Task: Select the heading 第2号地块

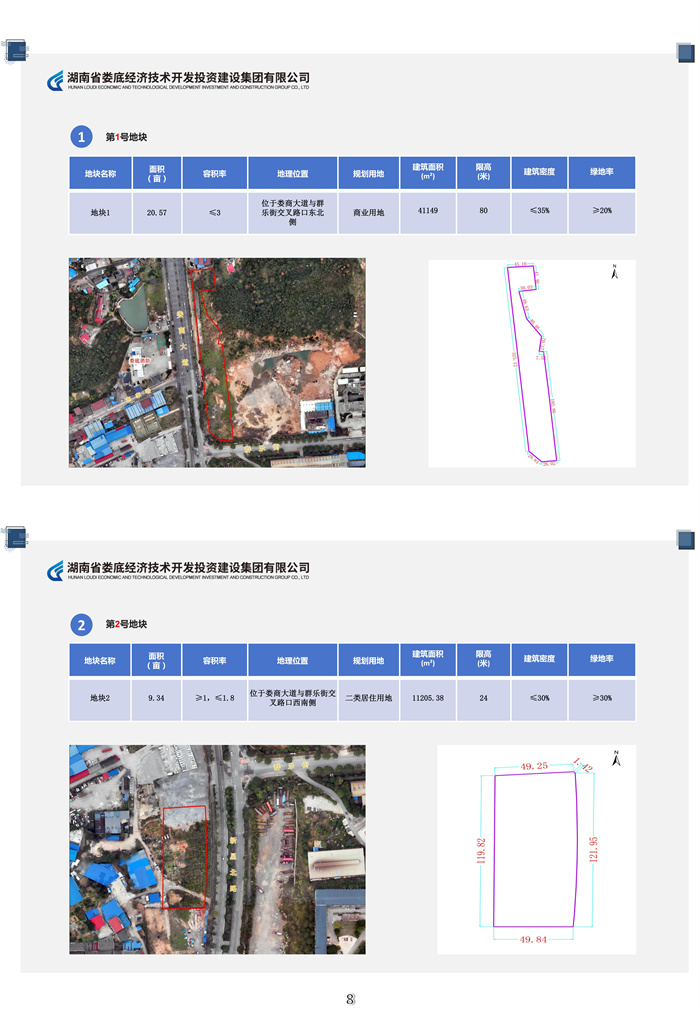Action: (126, 624)
